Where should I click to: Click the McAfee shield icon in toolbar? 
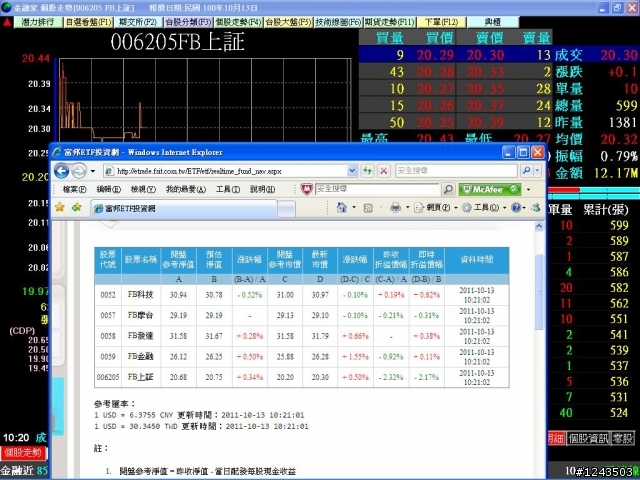(307, 189)
